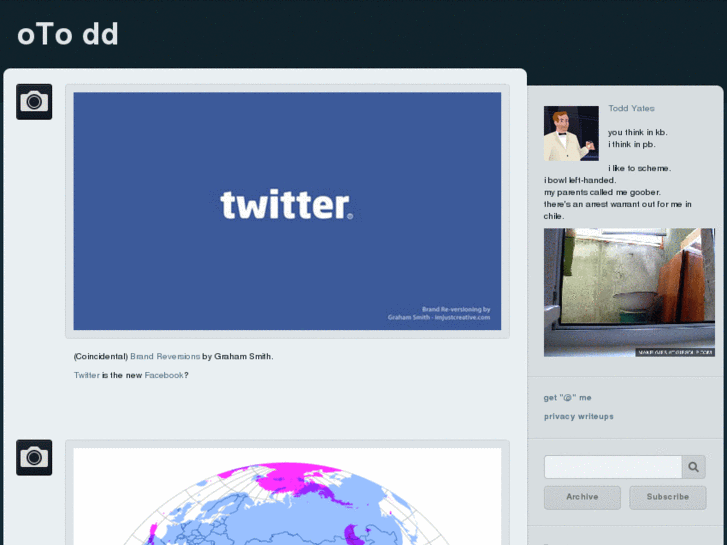Click the text 'i think in pb.'

tap(631, 144)
